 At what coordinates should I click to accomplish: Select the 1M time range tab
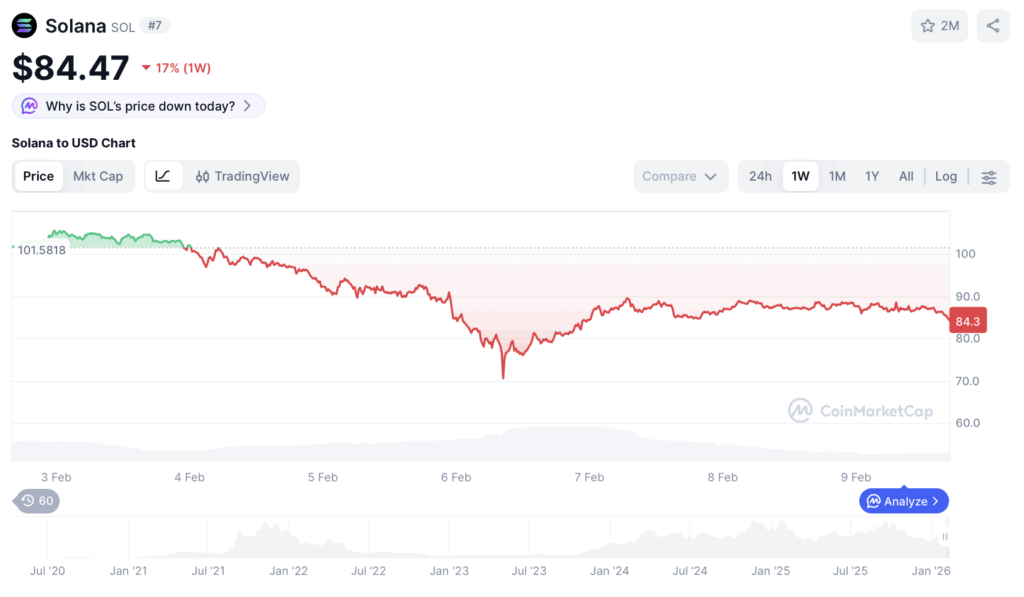tap(837, 176)
